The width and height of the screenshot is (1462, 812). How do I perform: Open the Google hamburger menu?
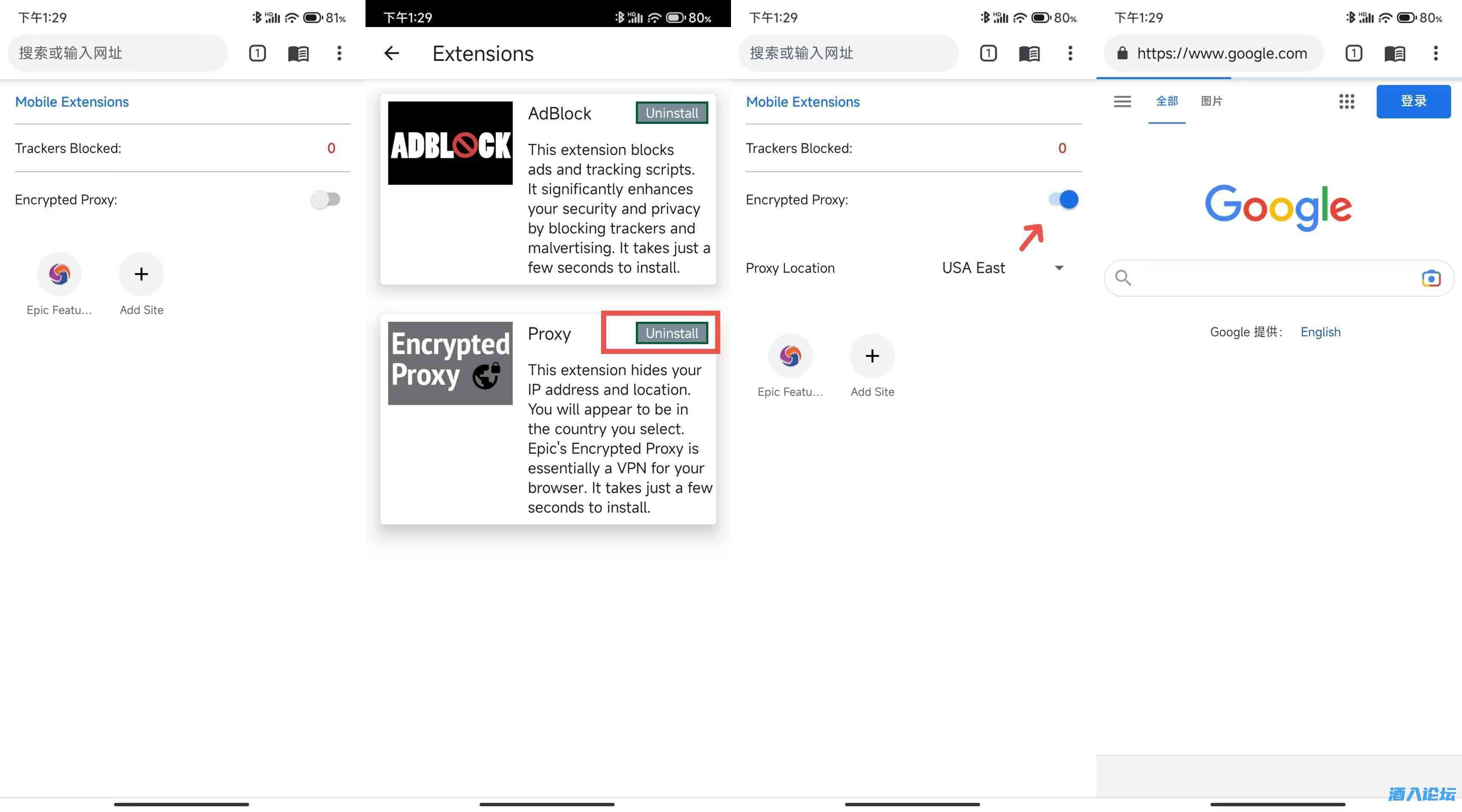coord(1122,101)
